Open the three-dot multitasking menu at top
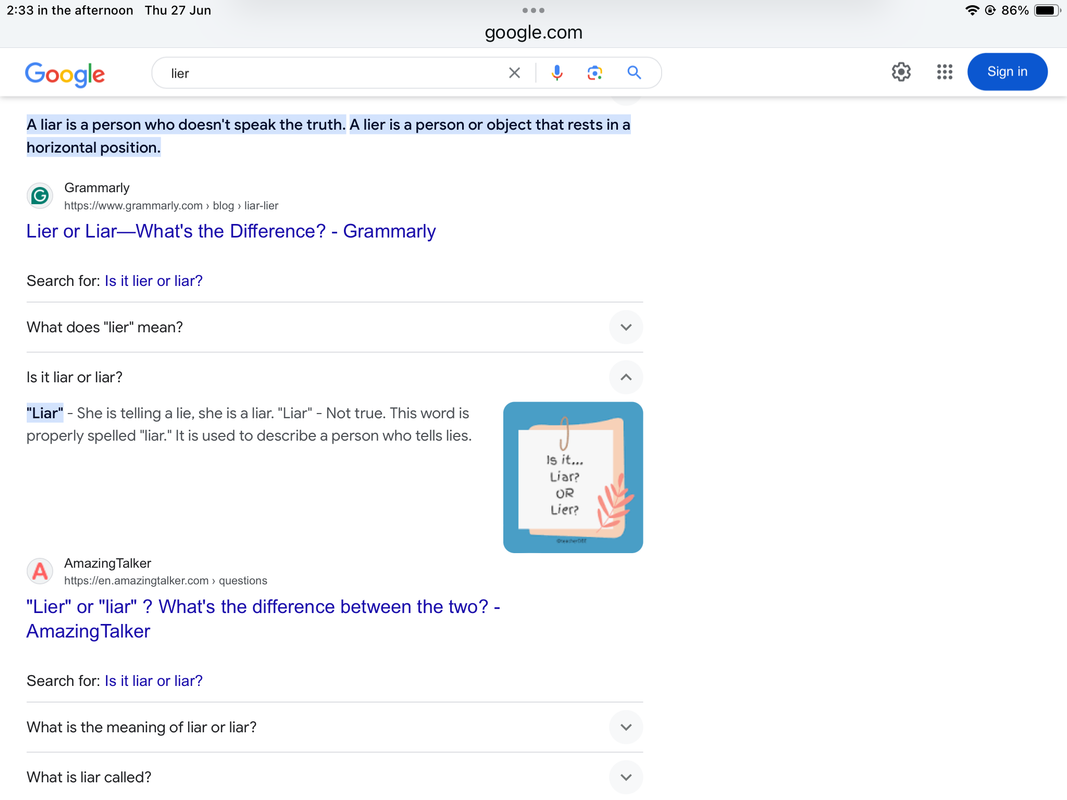 click(x=534, y=10)
